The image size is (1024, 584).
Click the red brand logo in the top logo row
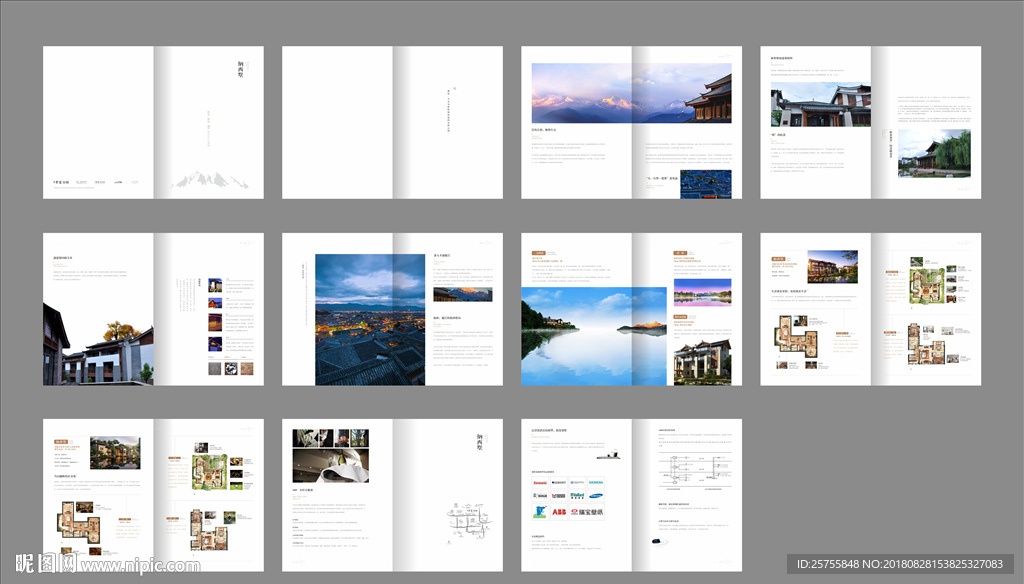(x=539, y=481)
